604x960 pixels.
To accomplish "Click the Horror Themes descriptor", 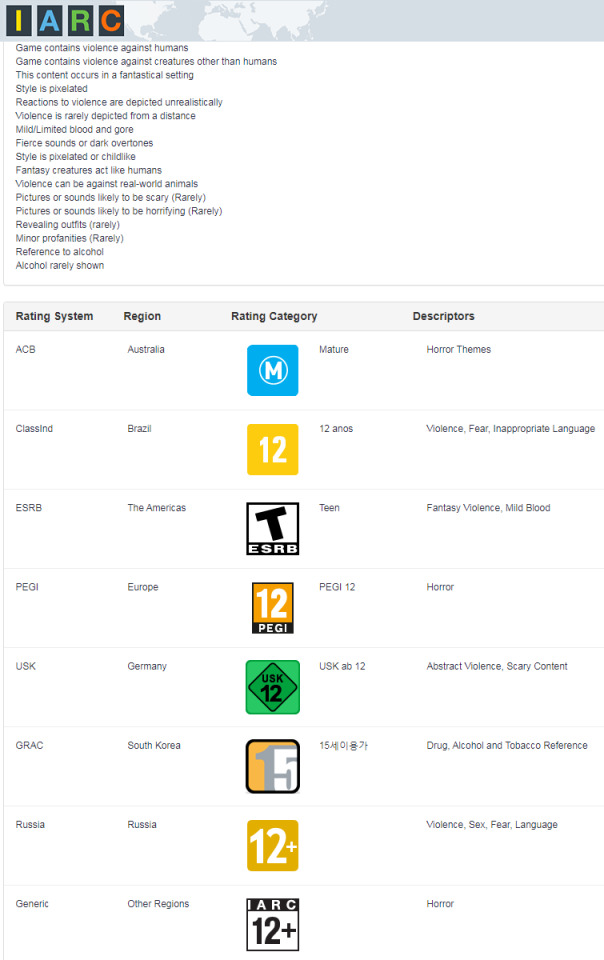I will (x=458, y=349).
